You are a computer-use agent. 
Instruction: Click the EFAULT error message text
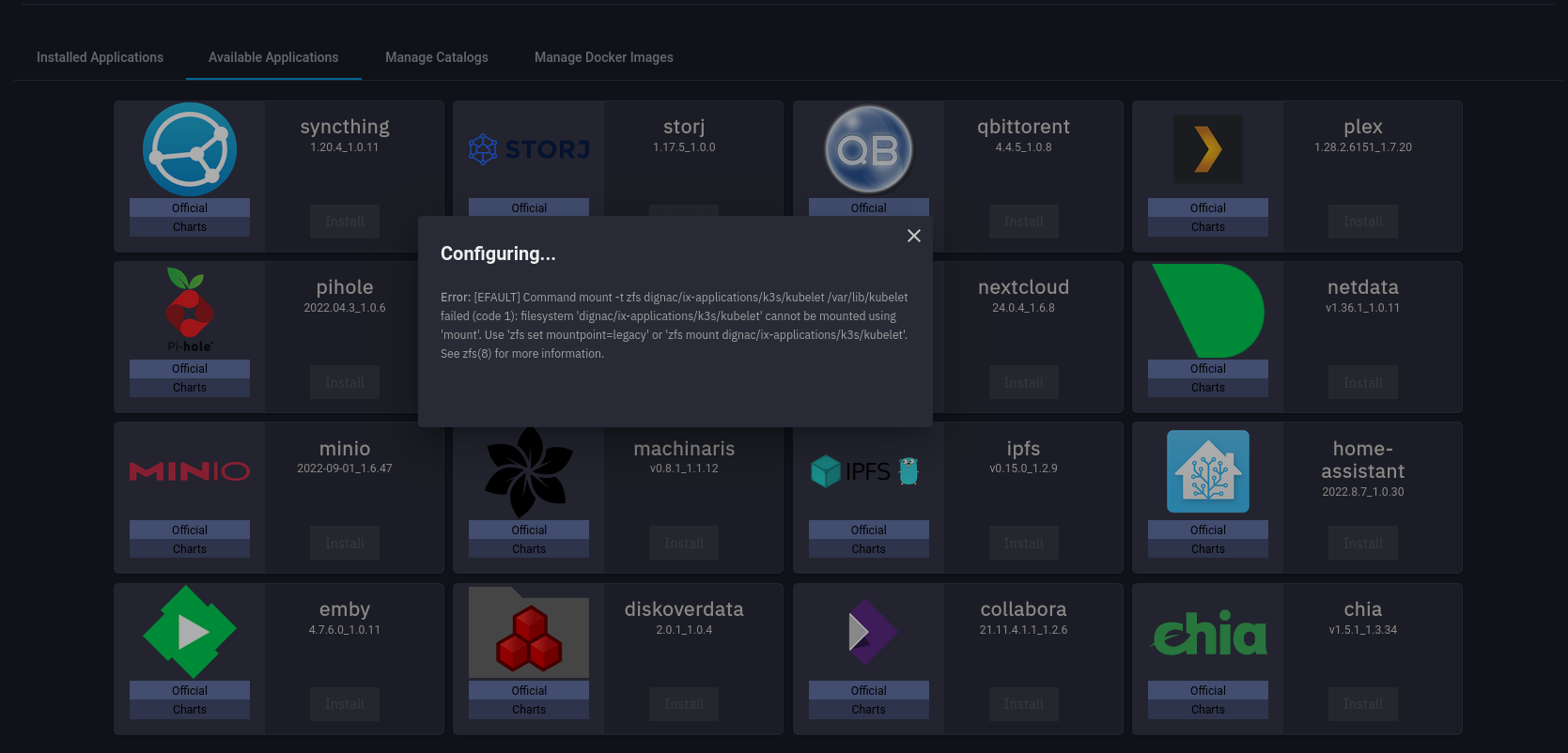[675, 325]
